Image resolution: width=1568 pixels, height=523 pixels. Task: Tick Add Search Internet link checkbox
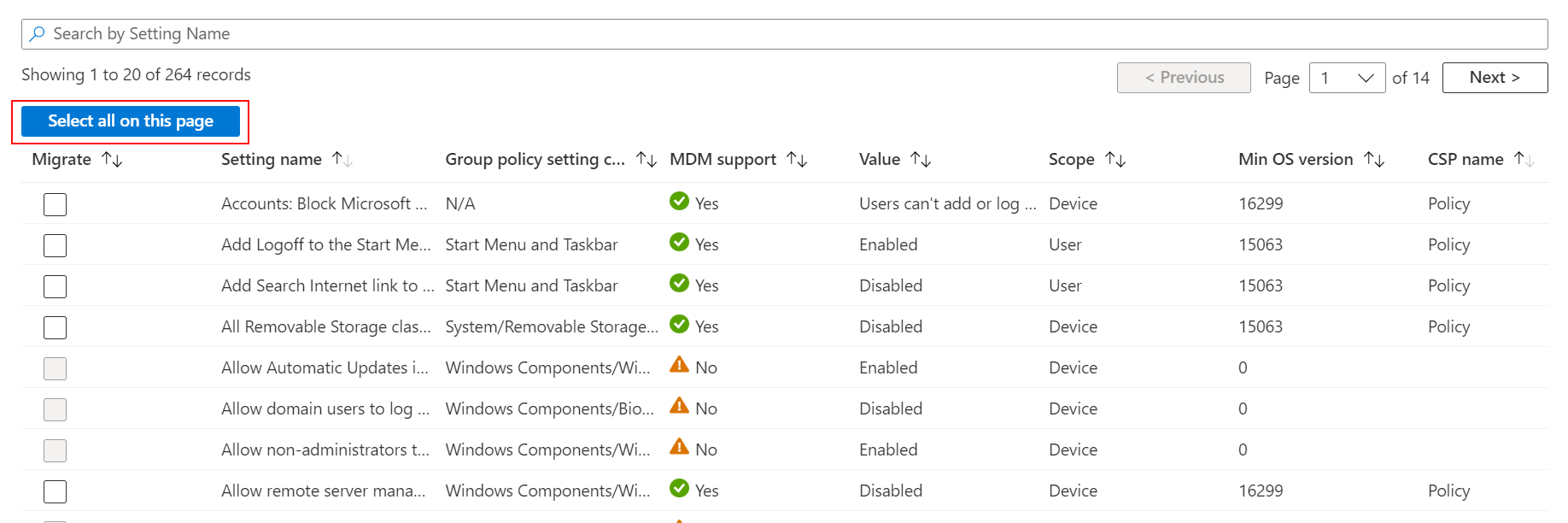[x=56, y=286]
